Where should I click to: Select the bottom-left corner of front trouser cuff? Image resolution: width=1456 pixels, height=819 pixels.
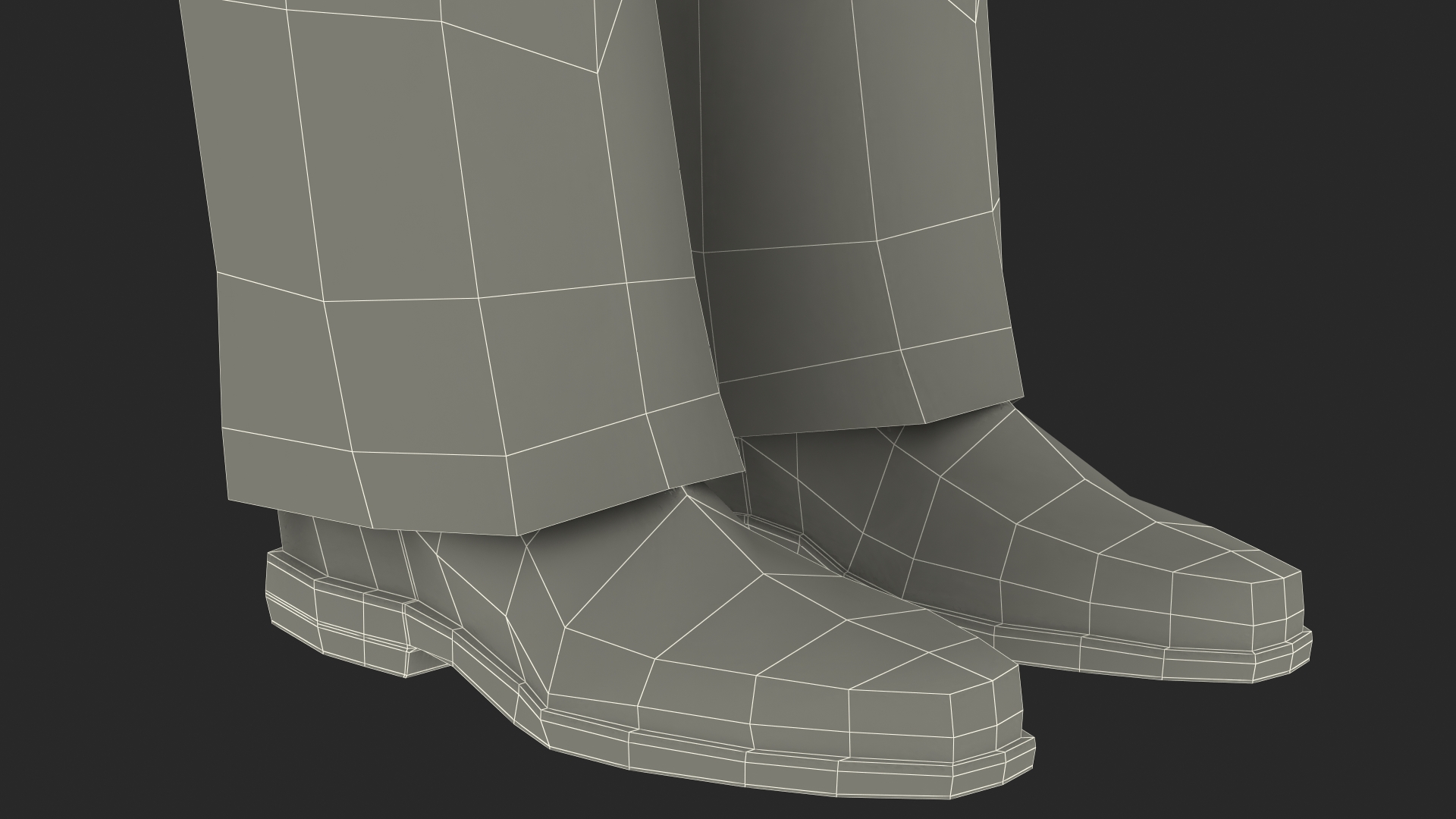tap(230, 500)
